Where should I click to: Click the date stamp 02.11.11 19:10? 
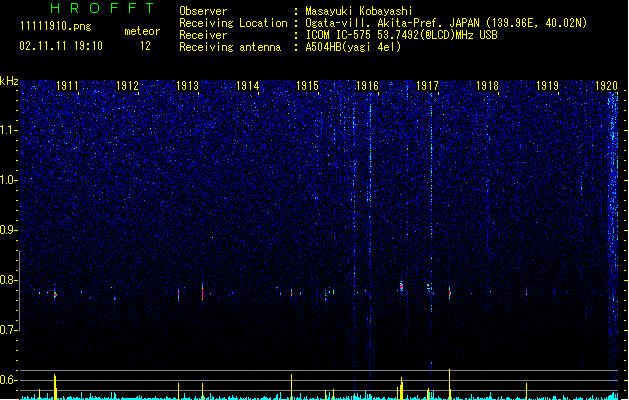61,46
